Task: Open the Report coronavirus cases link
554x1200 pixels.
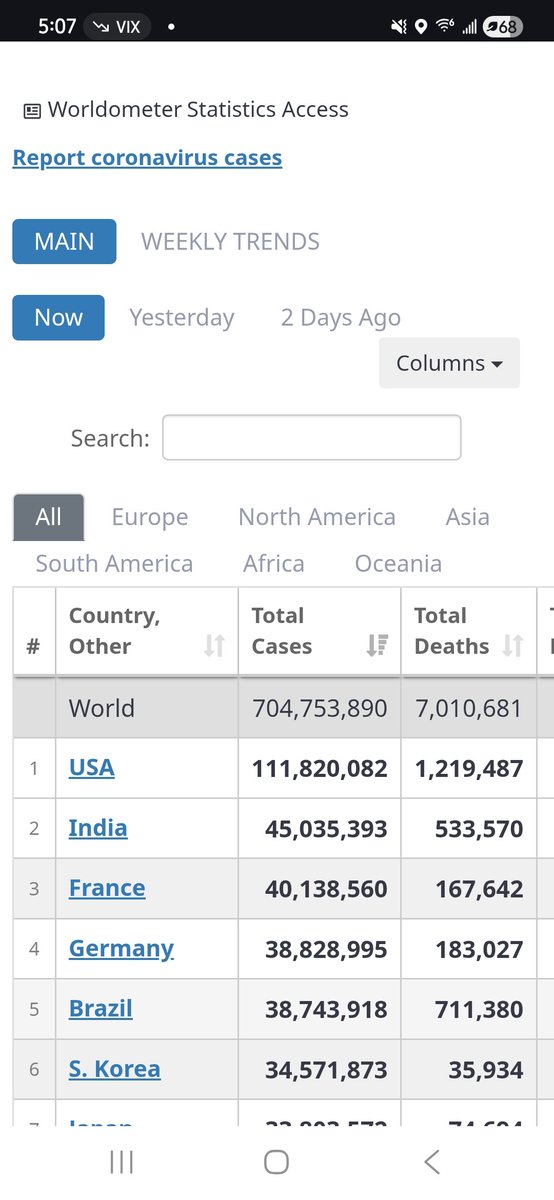Action: point(147,158)
